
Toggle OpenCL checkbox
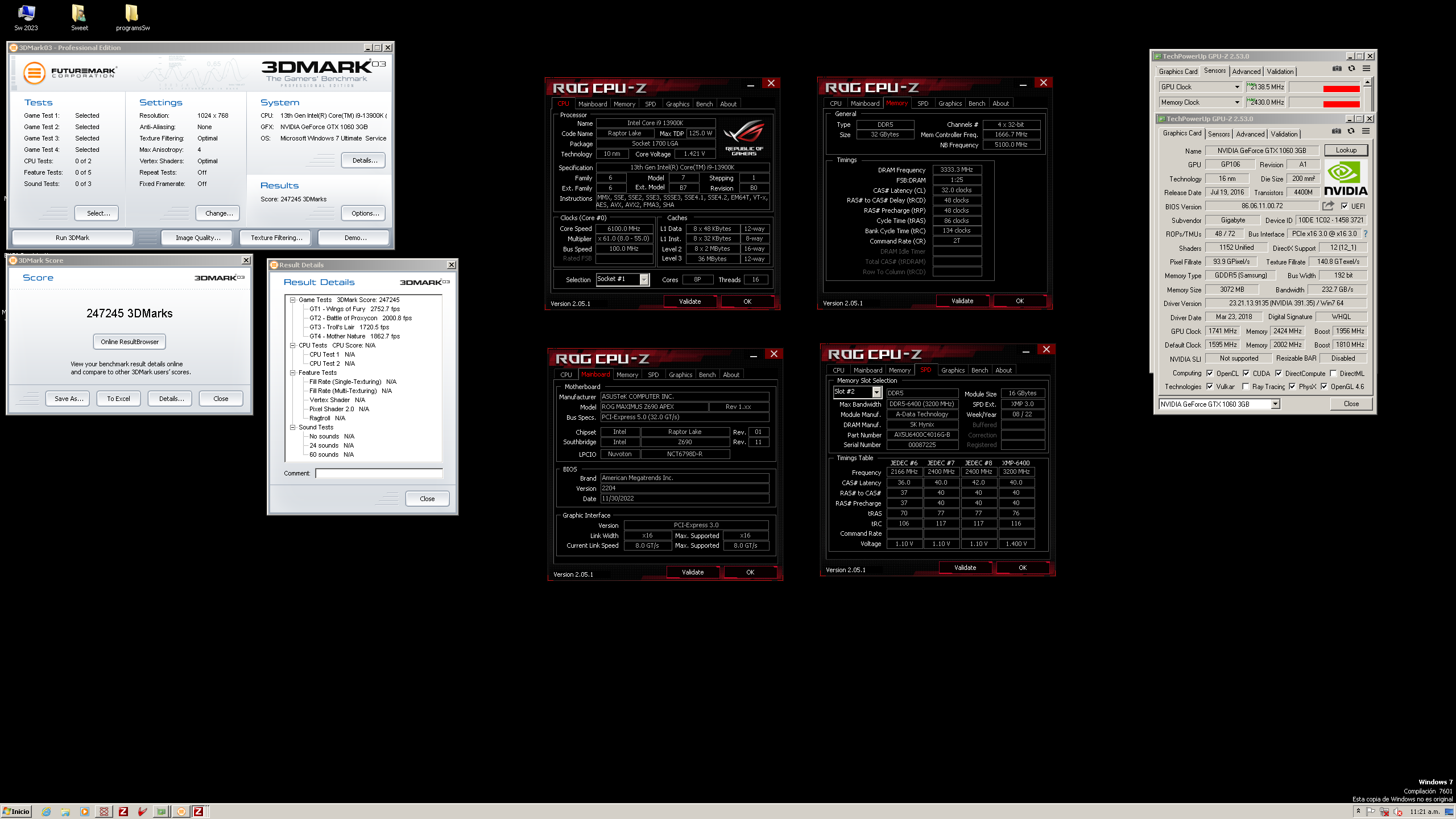(x=1210, y=374)
